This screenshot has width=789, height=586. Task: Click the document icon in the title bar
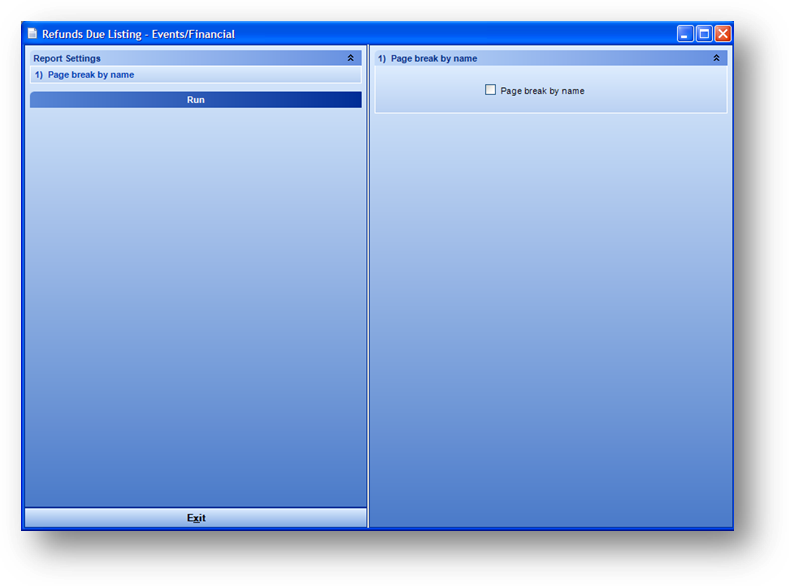coord(33,34)
